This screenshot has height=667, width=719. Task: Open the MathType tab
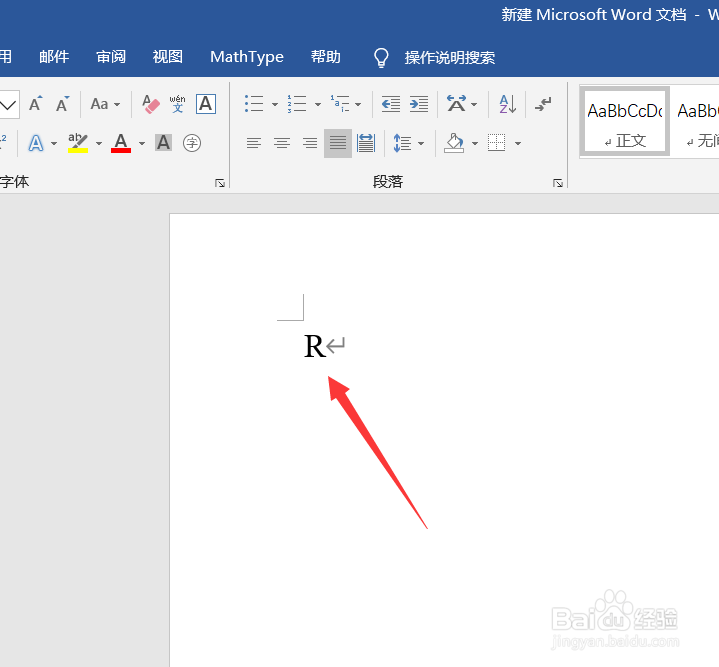click(x=247, y=57)
